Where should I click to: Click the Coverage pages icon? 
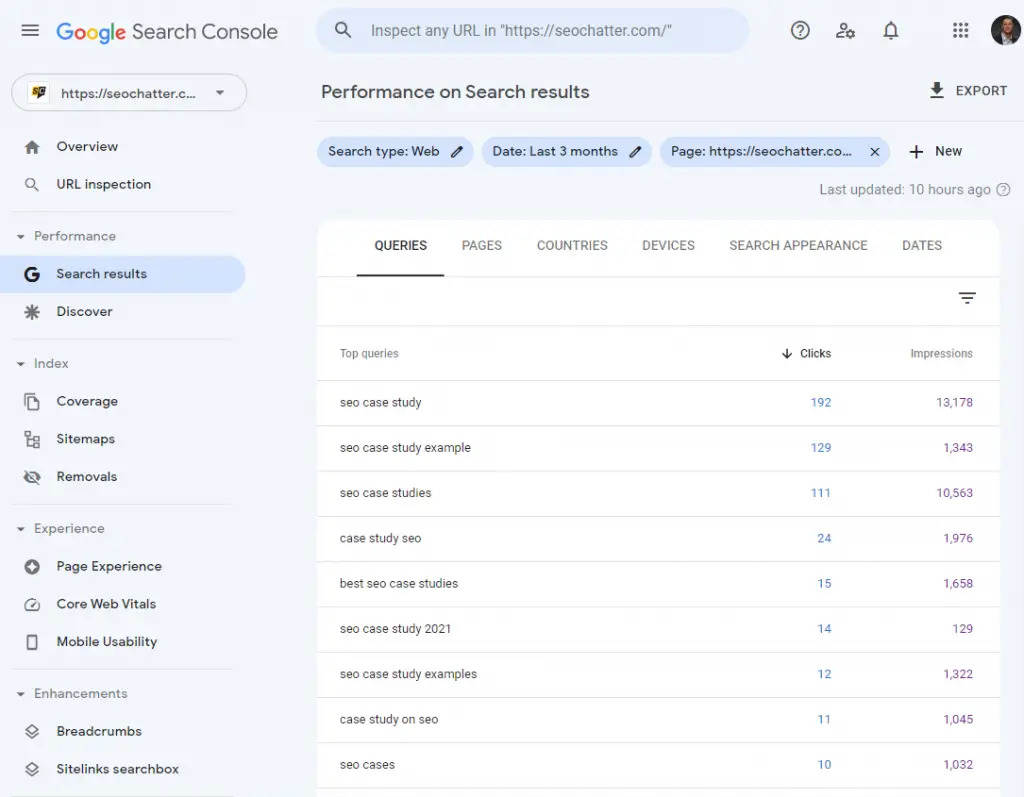tap(31, 402)
